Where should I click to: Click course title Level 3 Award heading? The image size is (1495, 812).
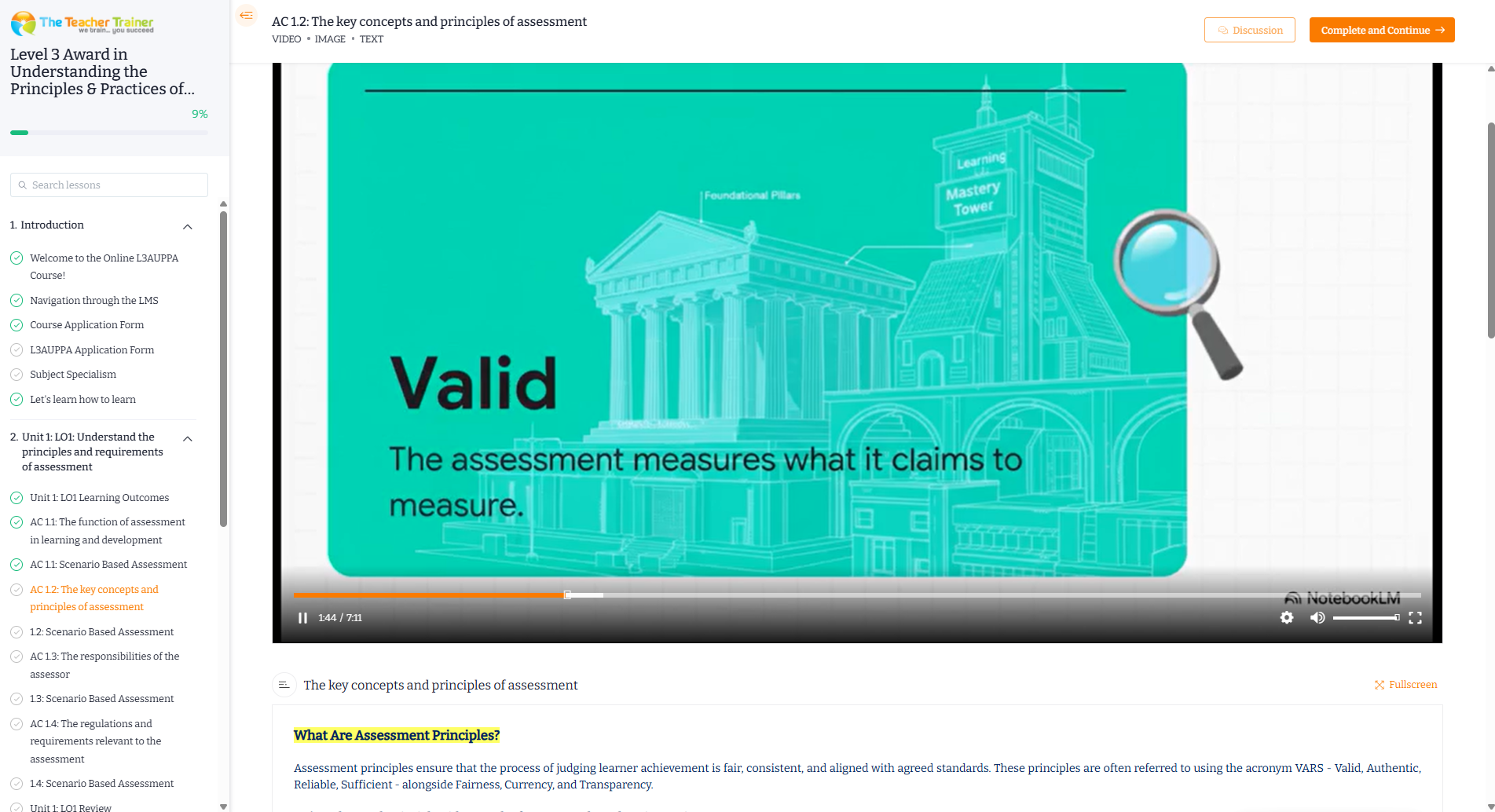102,71
